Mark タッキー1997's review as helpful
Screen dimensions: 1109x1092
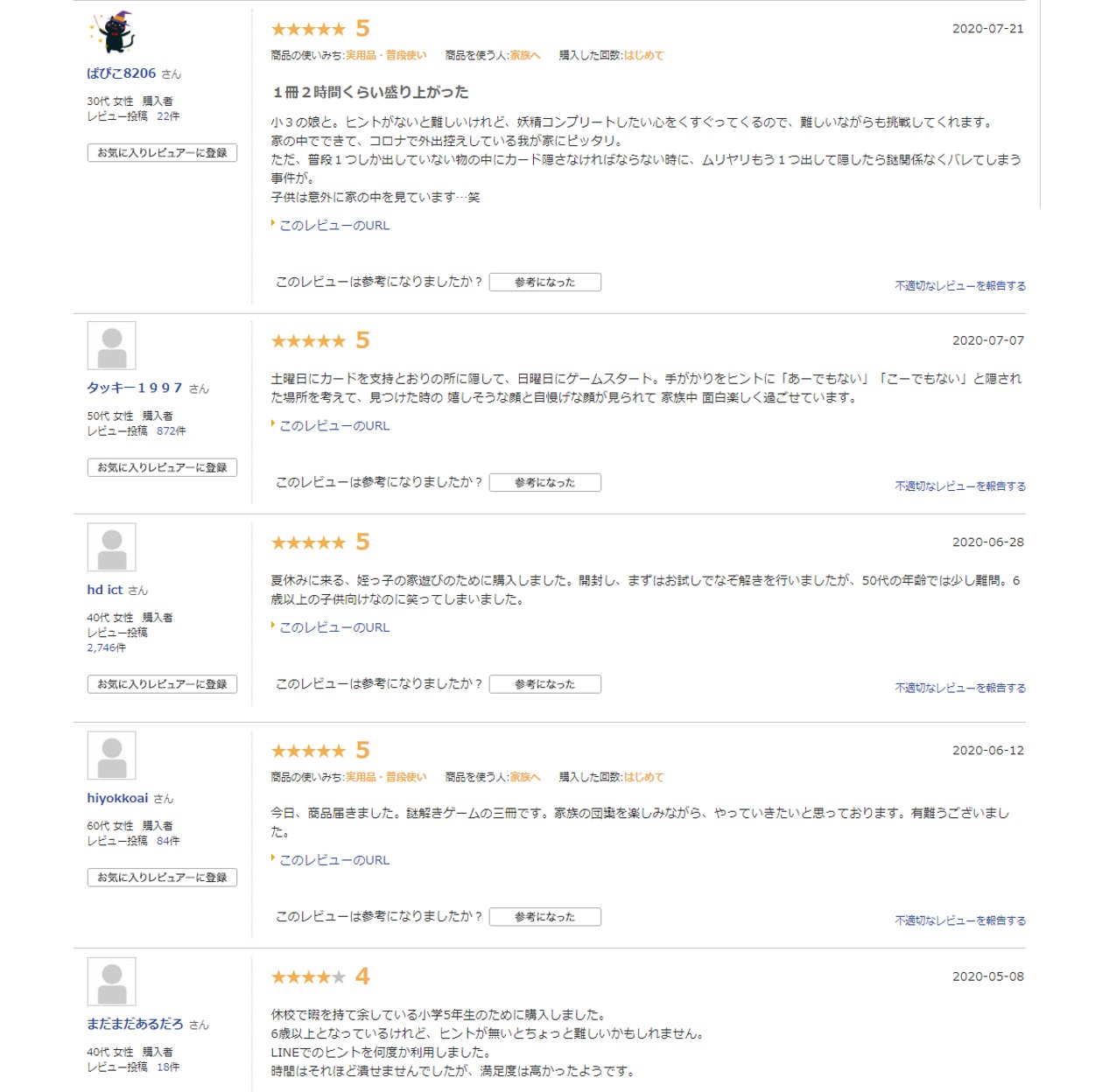pos(544,483)
